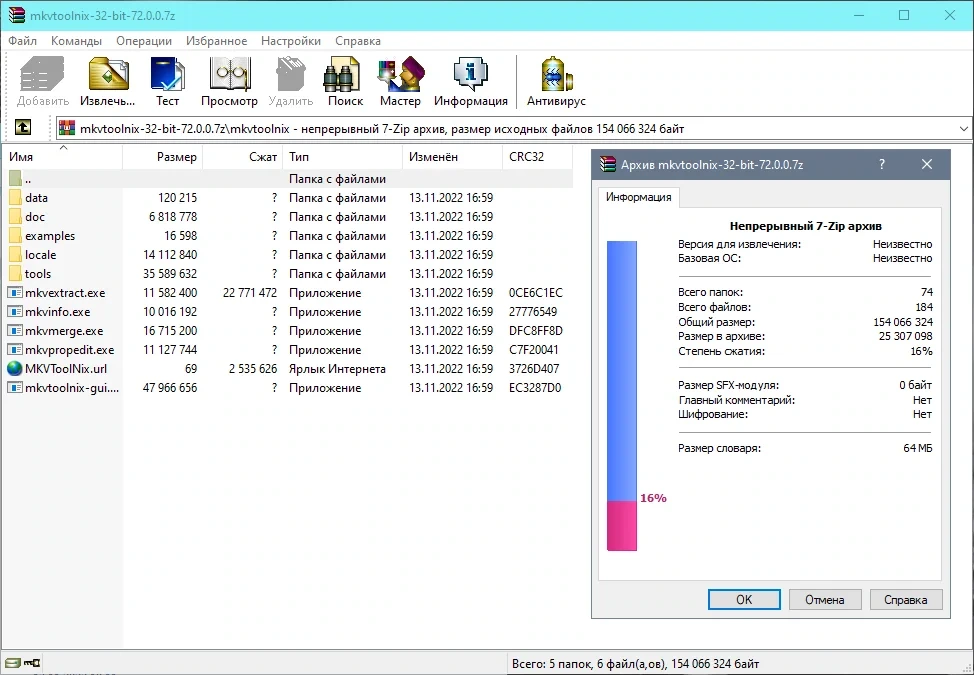Screen dimensions: 974x675
Task: Select the MKVToolNix.url file name
Action: coord(66,369)
